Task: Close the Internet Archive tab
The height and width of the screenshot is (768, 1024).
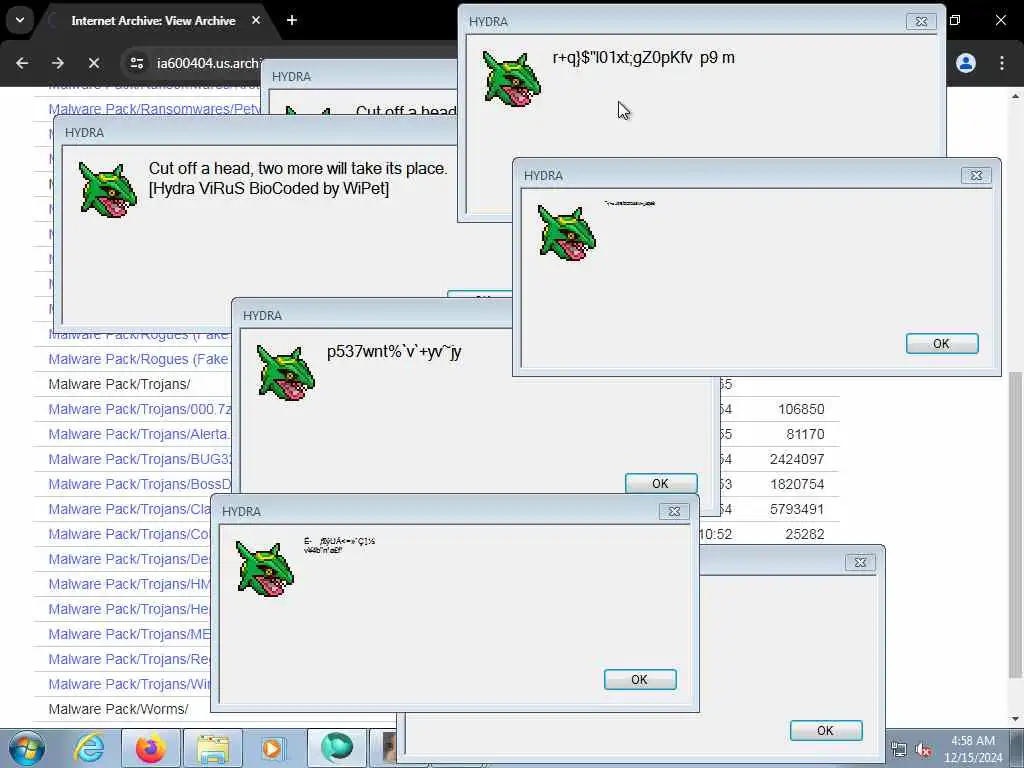Action: point(256,20)
